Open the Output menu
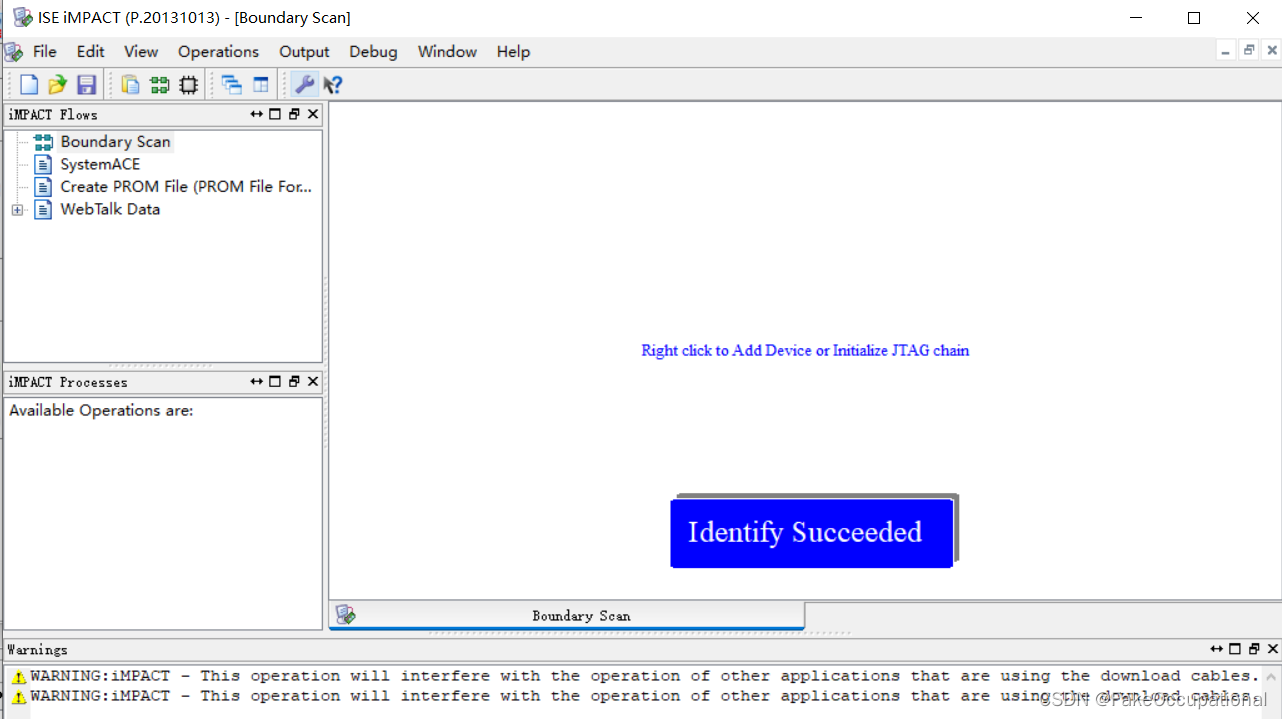 (304, 52)
